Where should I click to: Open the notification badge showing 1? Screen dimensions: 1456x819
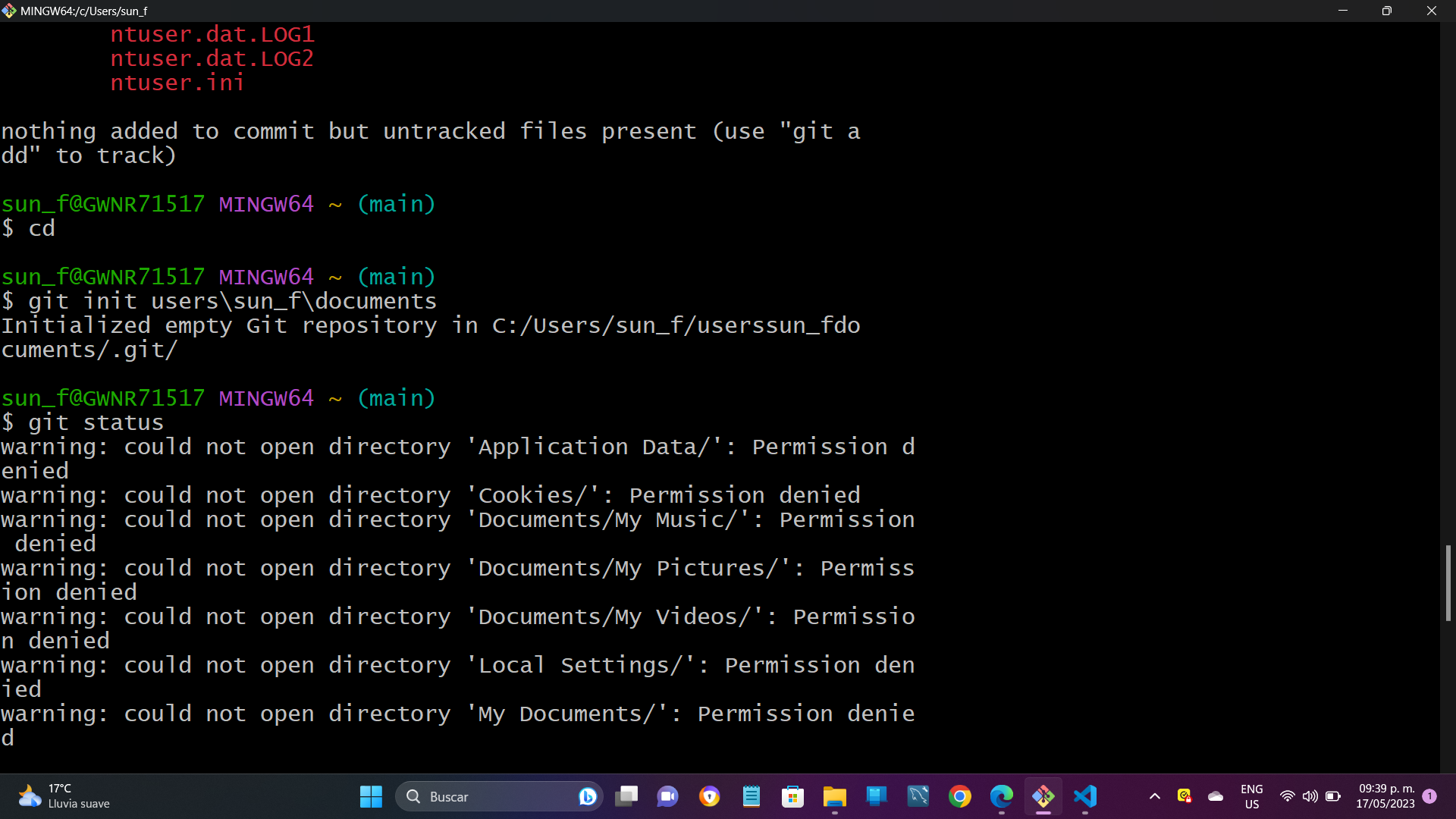1429,795
